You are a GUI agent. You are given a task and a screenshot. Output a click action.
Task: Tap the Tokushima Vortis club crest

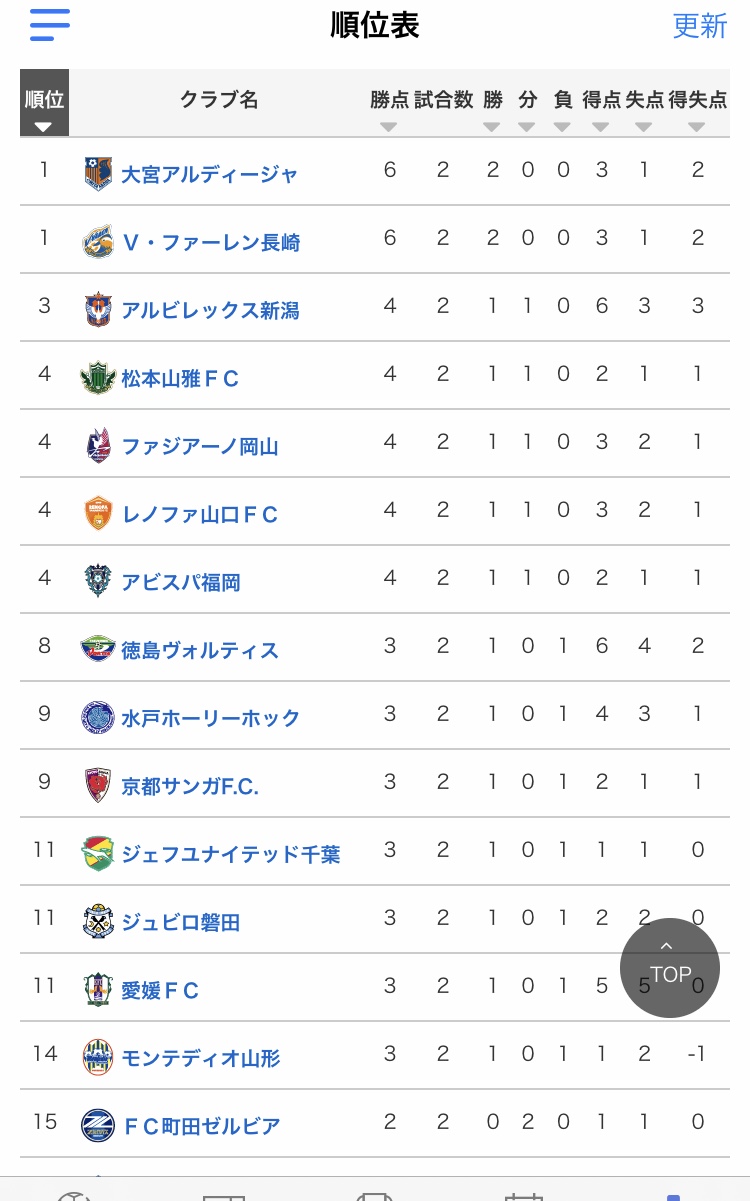point(98,650)
